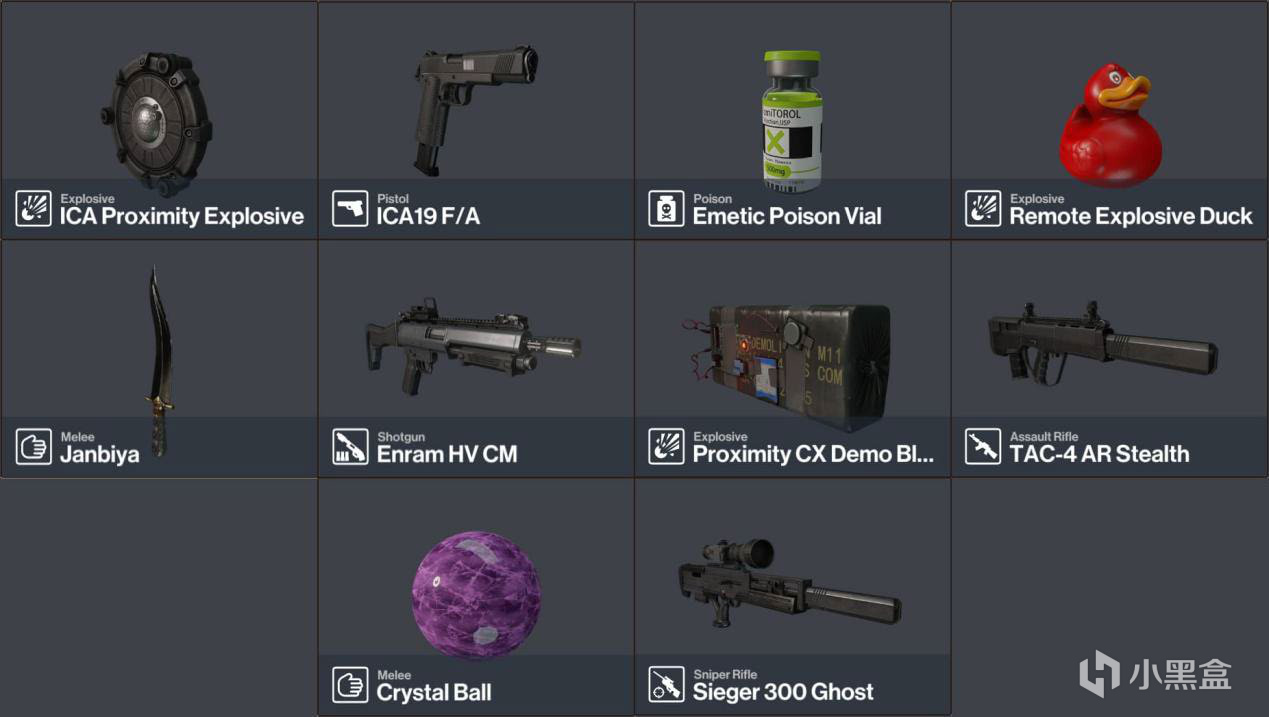Click the ICA19 F/A item name
1269x717 pixels.
[x=428, y=216]
